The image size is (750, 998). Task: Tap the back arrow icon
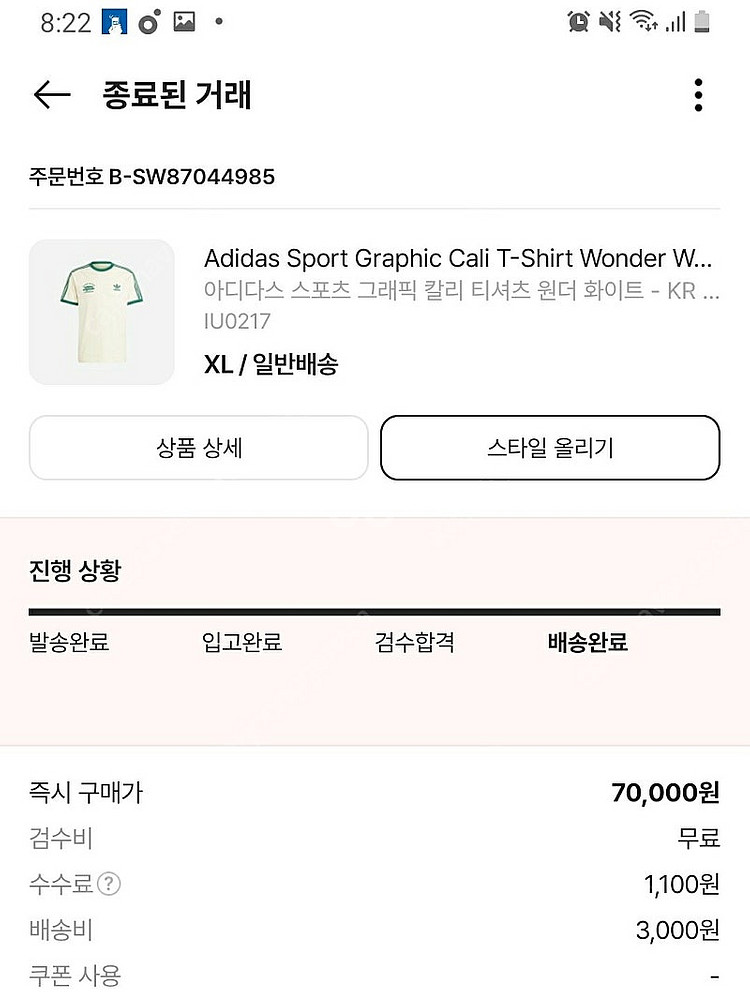pos(52,95)
